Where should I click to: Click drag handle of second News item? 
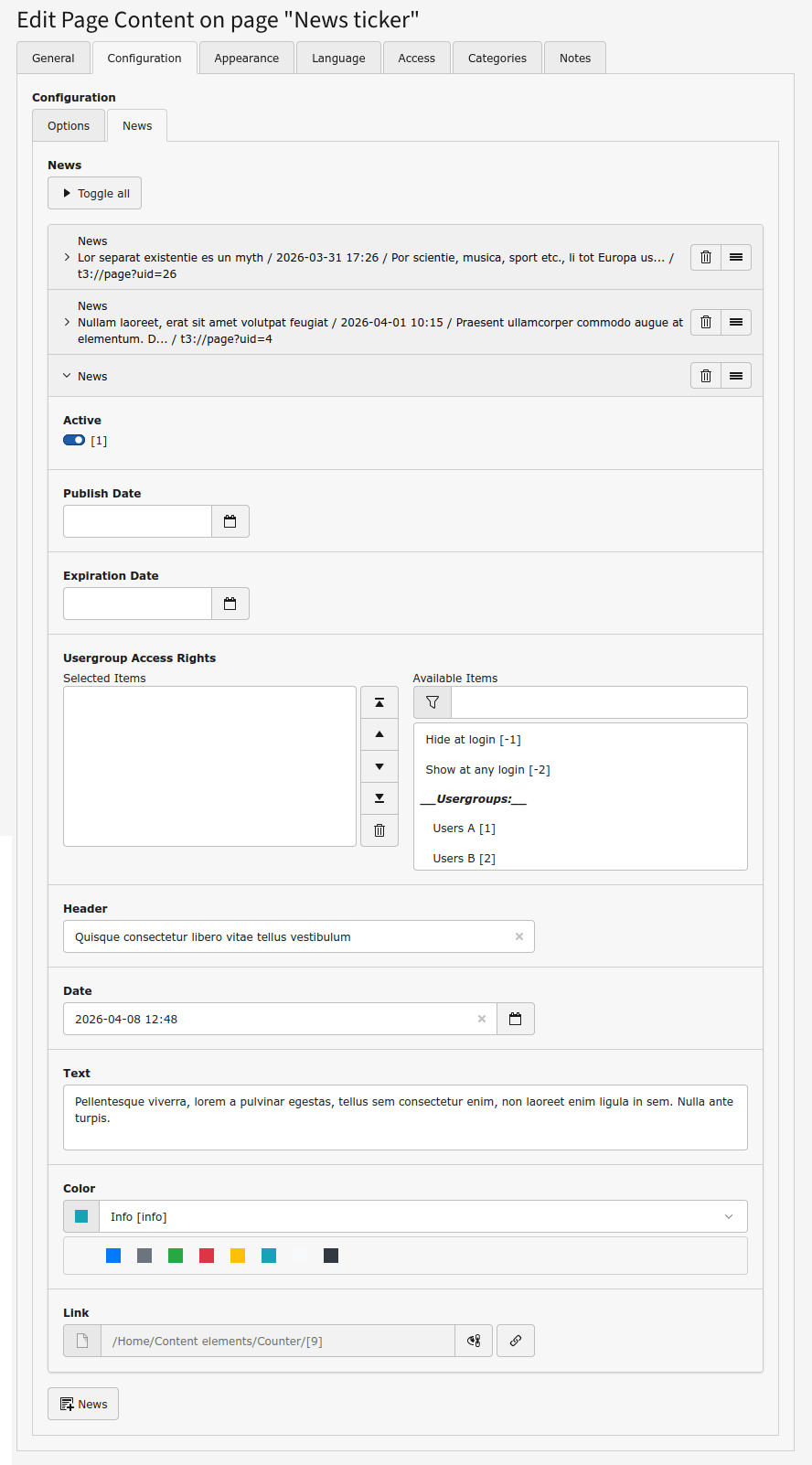point(736,323)
